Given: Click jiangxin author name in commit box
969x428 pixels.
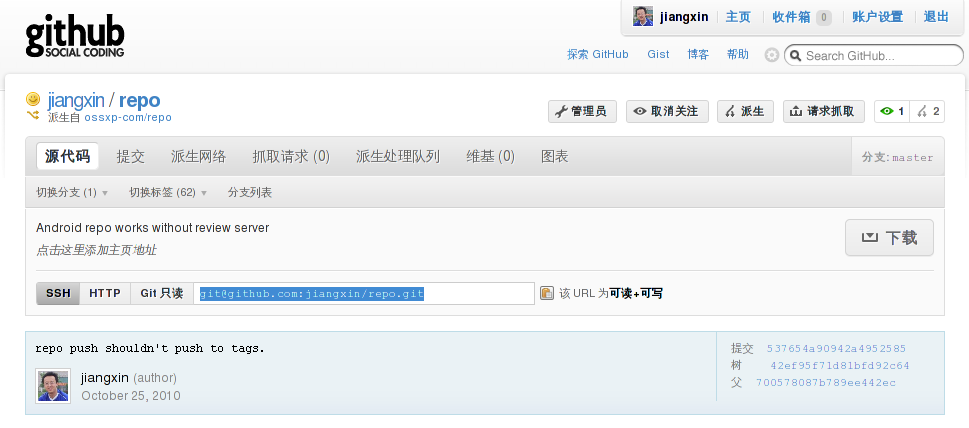Looking at the screenshot, I should coord(105,377).
